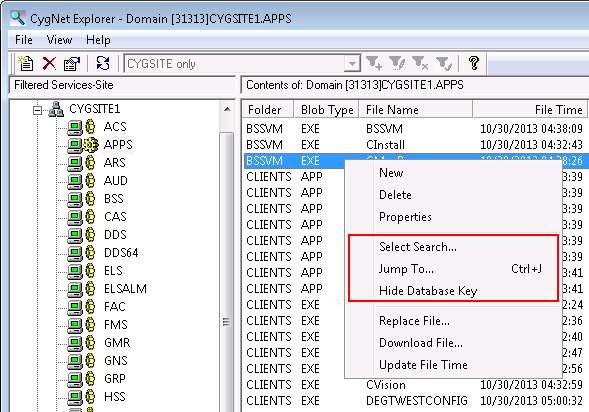Click the CygNet Explorer title bar icon
This screenshot has width=589, height=412.
click(18, 18)
